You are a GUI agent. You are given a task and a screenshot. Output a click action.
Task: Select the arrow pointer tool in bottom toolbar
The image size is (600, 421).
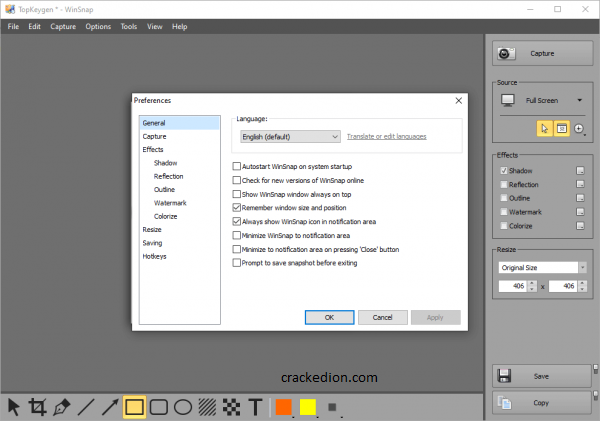13,407
